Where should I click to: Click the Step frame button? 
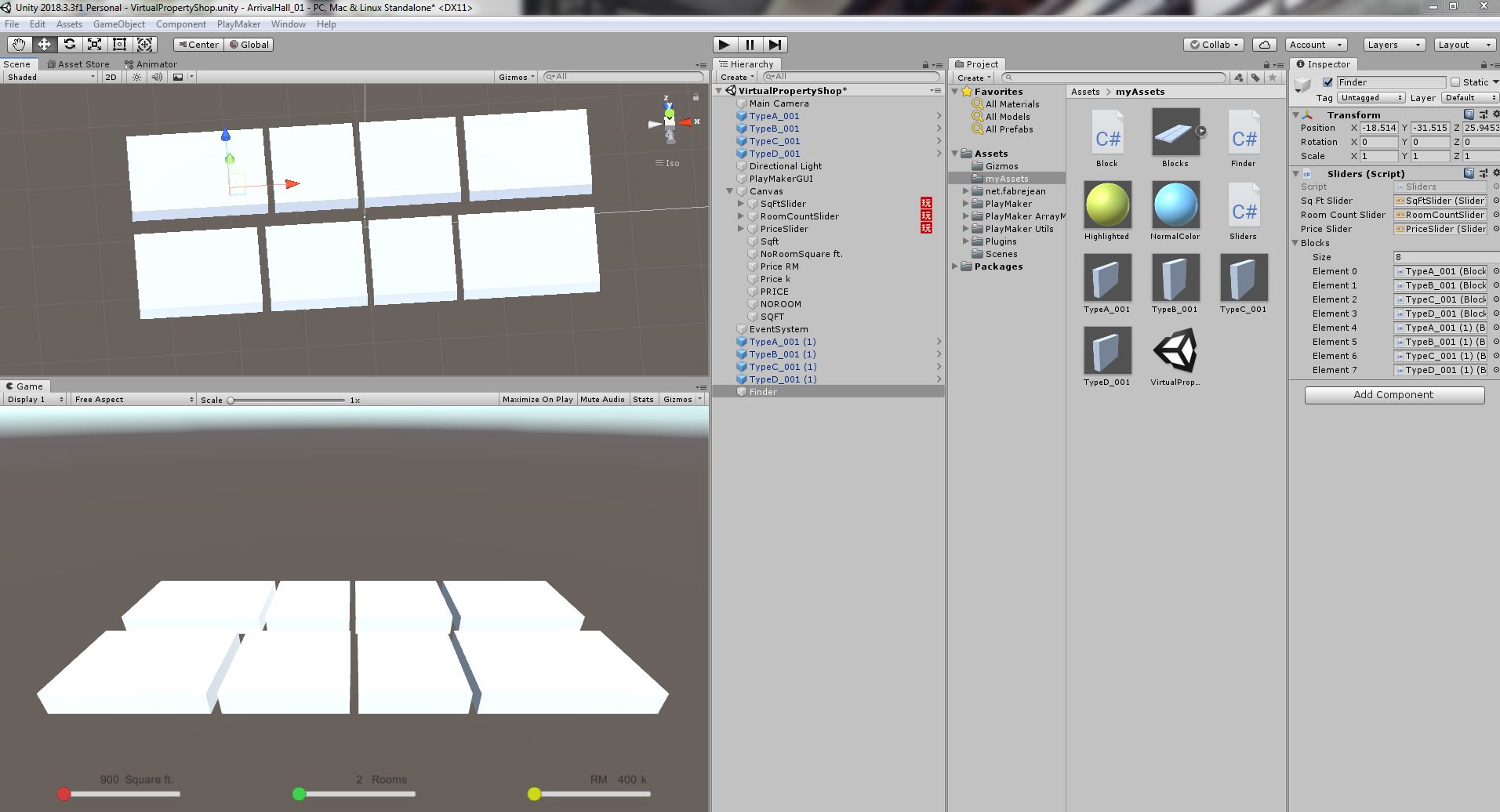click(775, 45)
